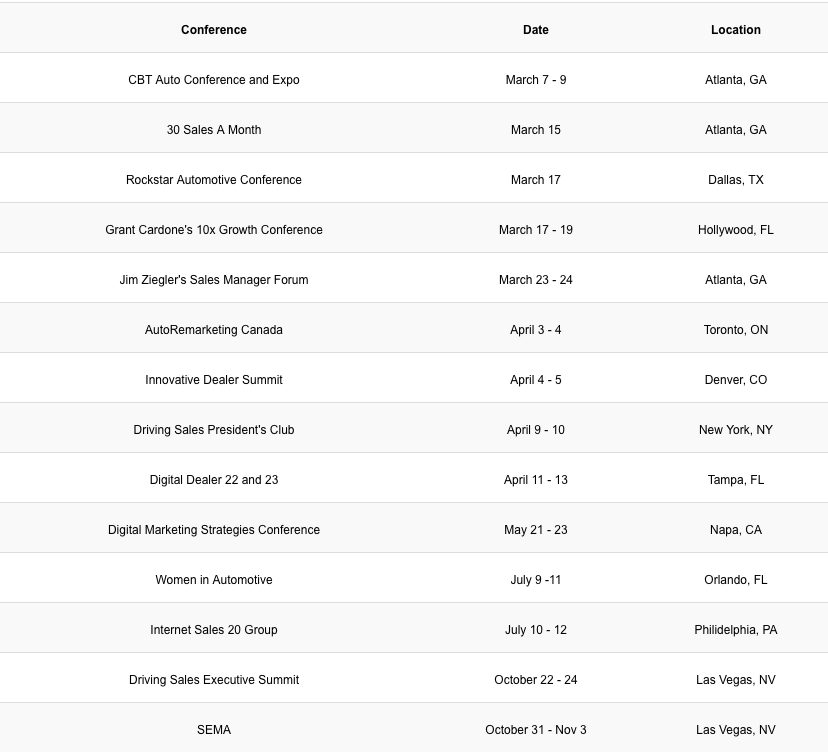Click the May 21 - 23 date cell
Viewport: 828px width, 752px height.
536,530
